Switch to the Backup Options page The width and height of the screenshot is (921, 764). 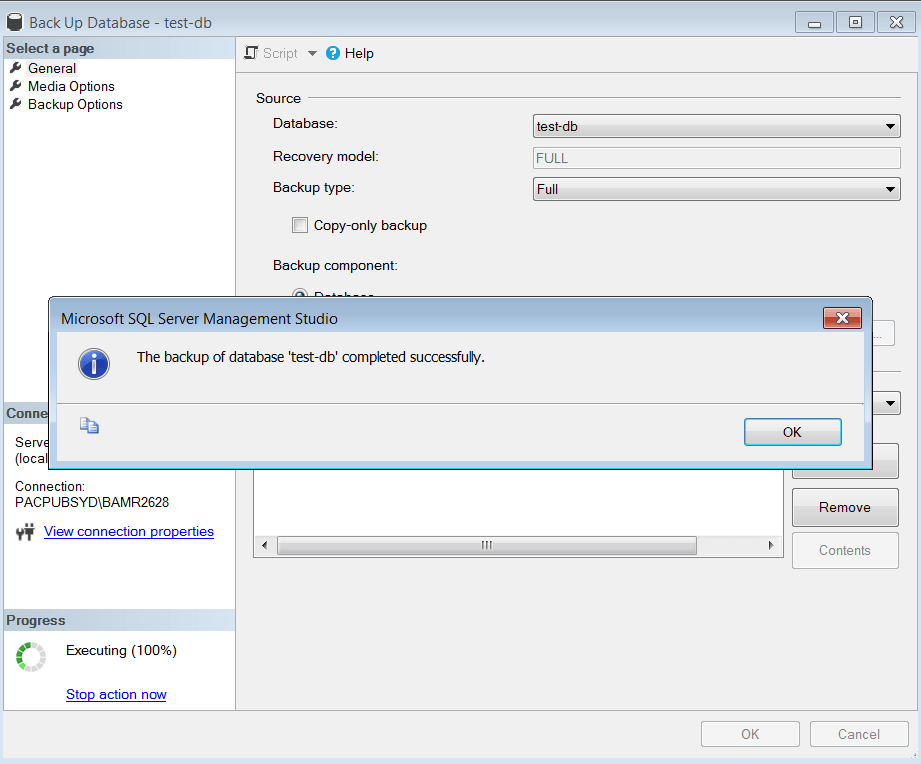tap(75, 104)
